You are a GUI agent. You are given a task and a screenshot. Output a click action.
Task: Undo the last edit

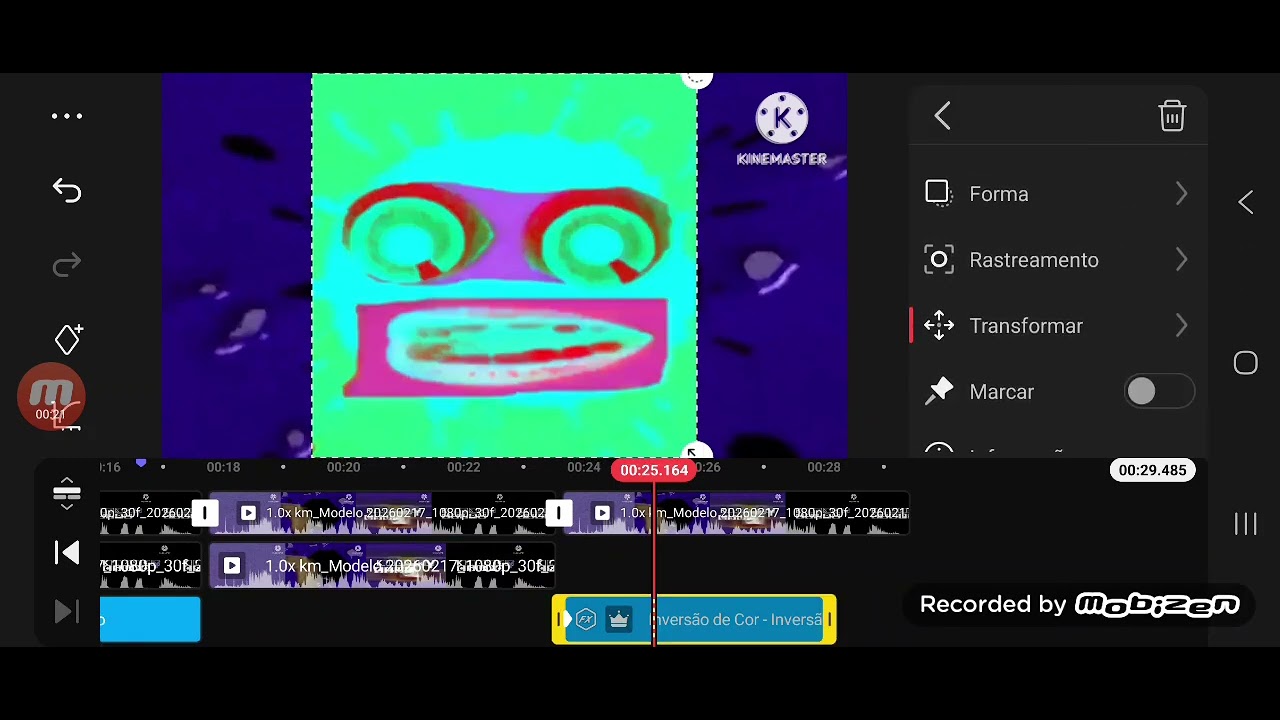(67, 190)
